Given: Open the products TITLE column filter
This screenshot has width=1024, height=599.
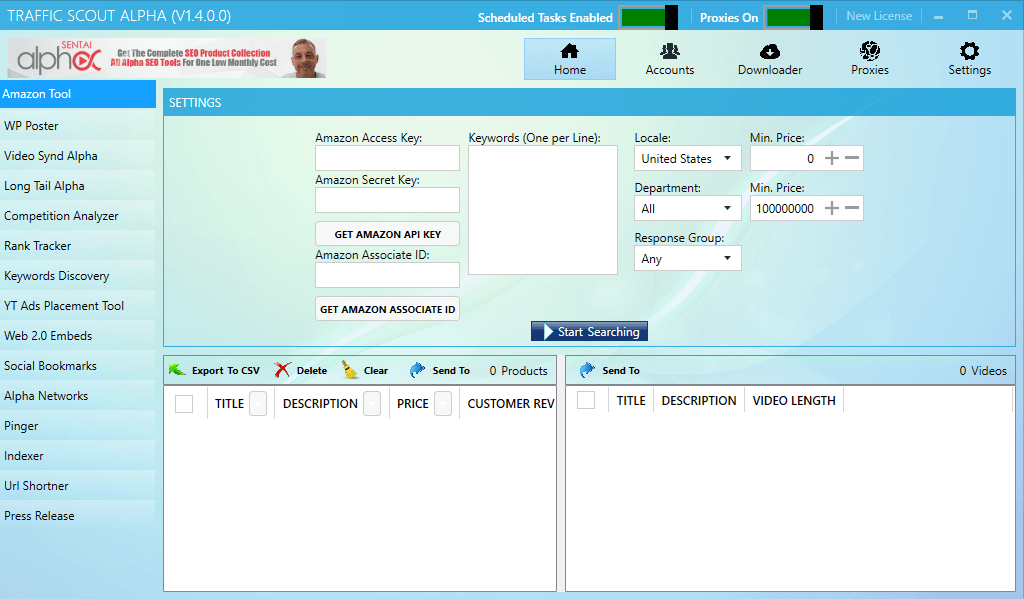Looking at the screenshot, I should click(258, 404).
